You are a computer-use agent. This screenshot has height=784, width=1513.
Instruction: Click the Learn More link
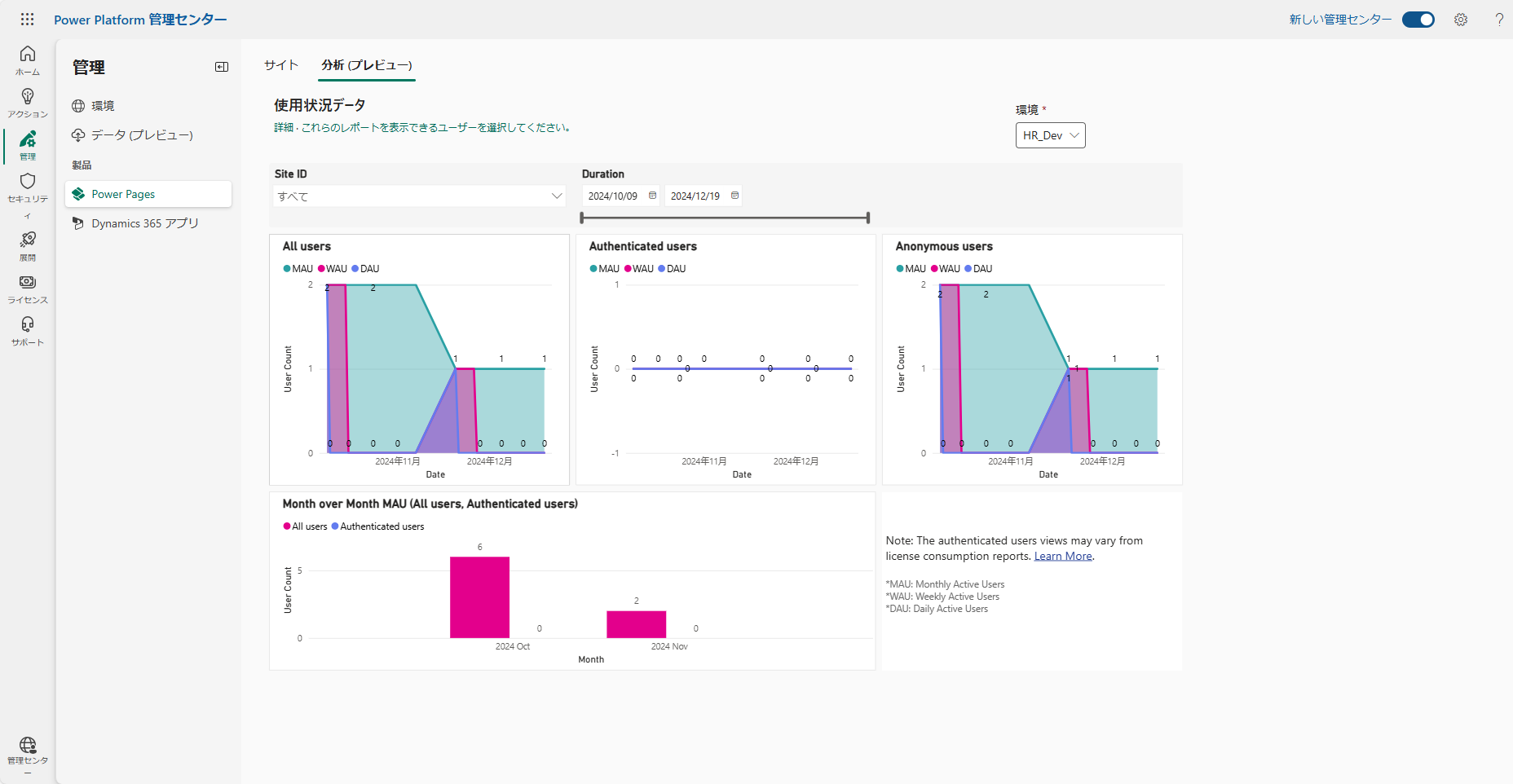[x=1063, y=556]
